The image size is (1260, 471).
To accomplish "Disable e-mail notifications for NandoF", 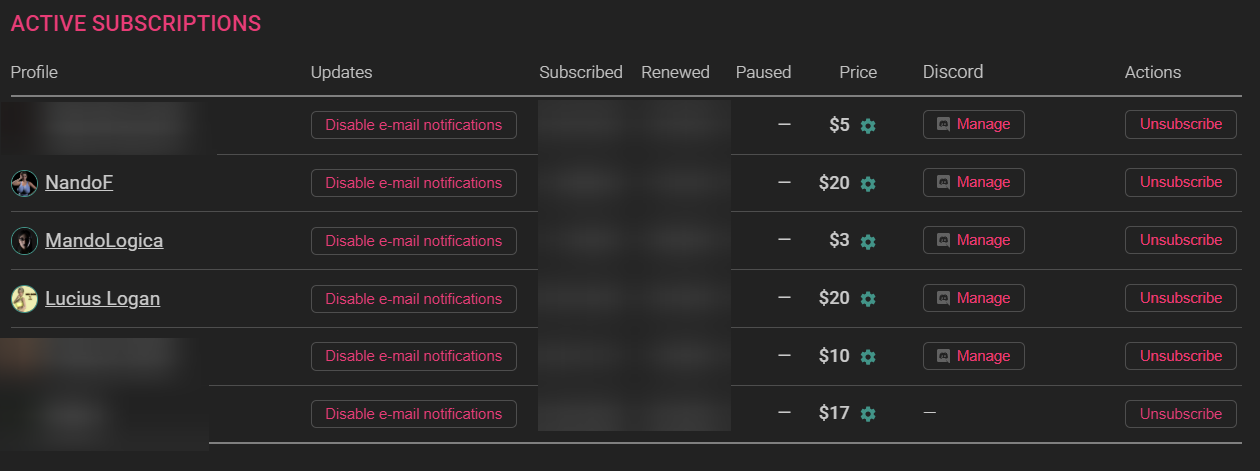I will pos(413,183).
